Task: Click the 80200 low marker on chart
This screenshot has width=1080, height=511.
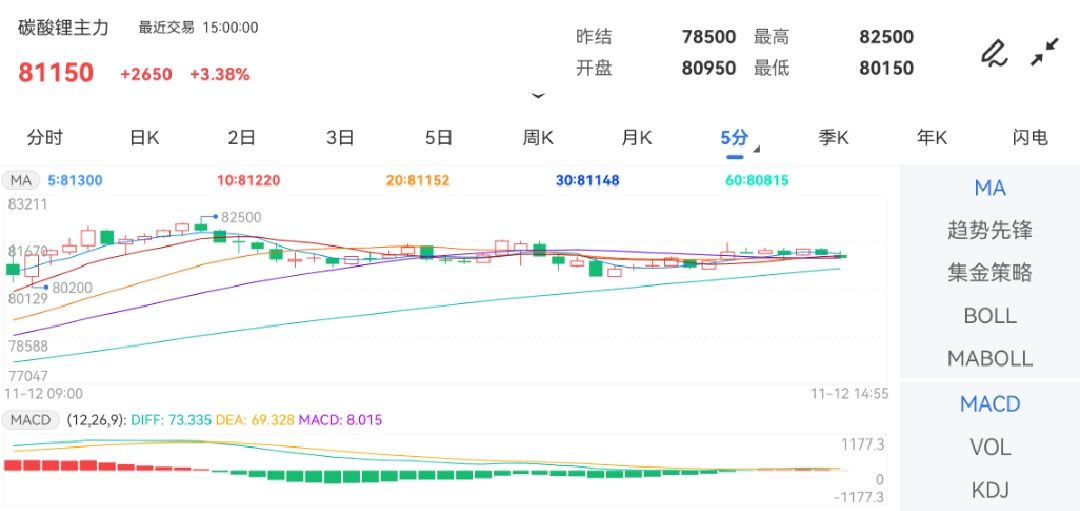Action: tap(72, 288)
